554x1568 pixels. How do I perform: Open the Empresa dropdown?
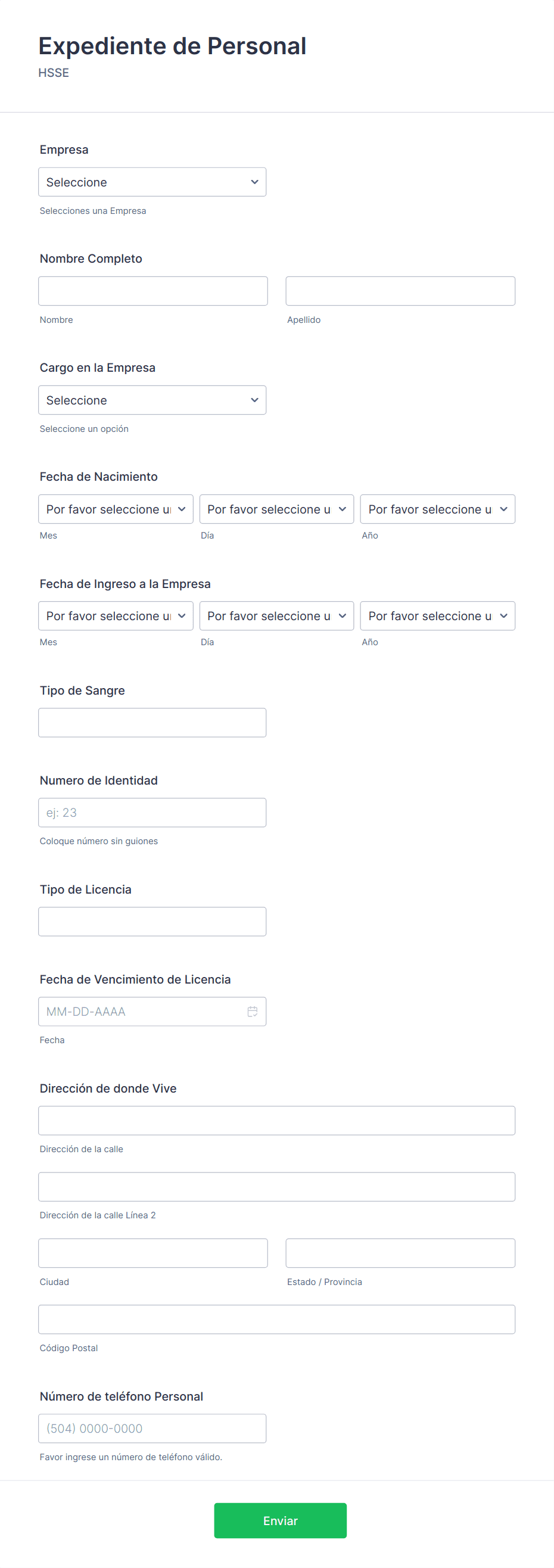152,182
